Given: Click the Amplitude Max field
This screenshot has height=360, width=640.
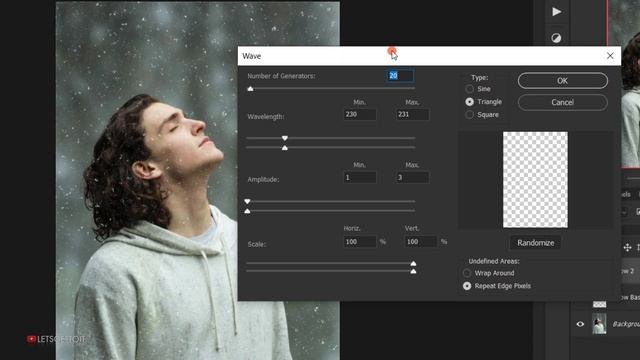Looking at the screenshot, I should point(413,178).
